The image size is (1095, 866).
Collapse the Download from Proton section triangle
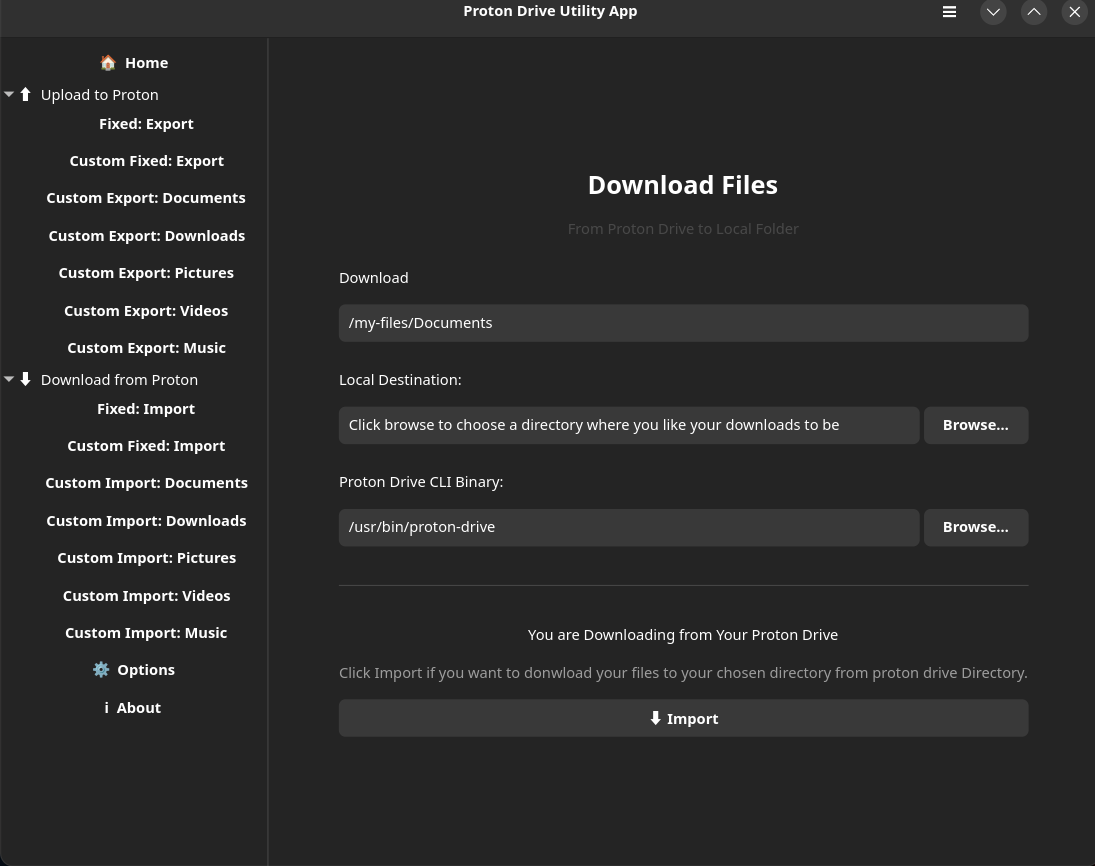(x=9, y=379)
